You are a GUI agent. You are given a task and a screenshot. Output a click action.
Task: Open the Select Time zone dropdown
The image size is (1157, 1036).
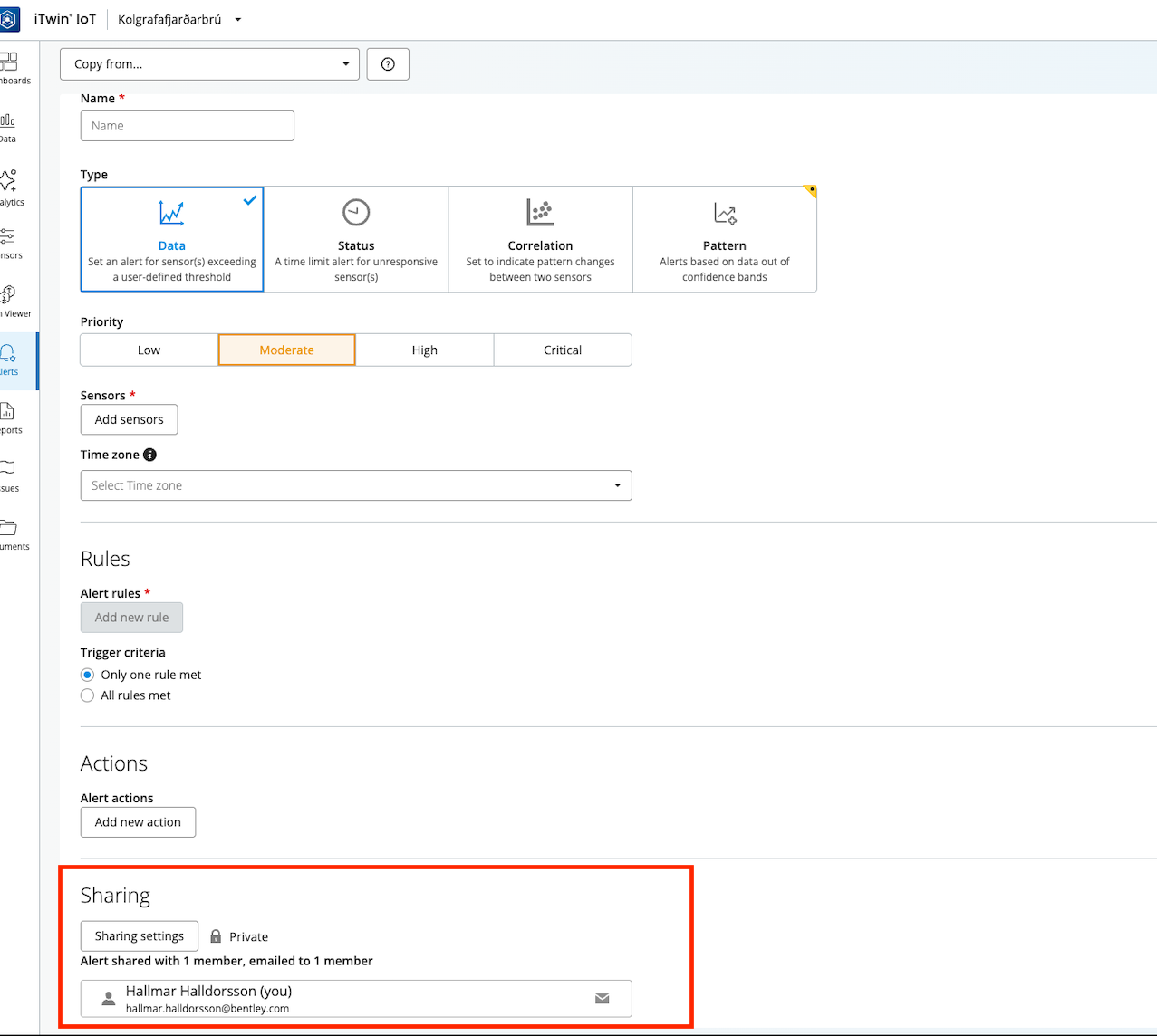(355, 485)
